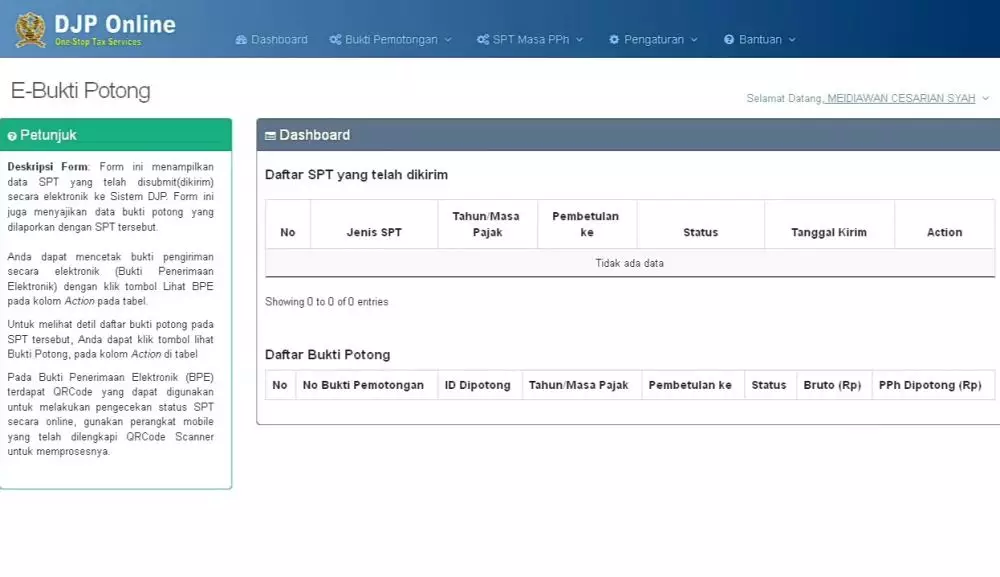
Task: Go to the Dashboard menu label
Action: 279,40
